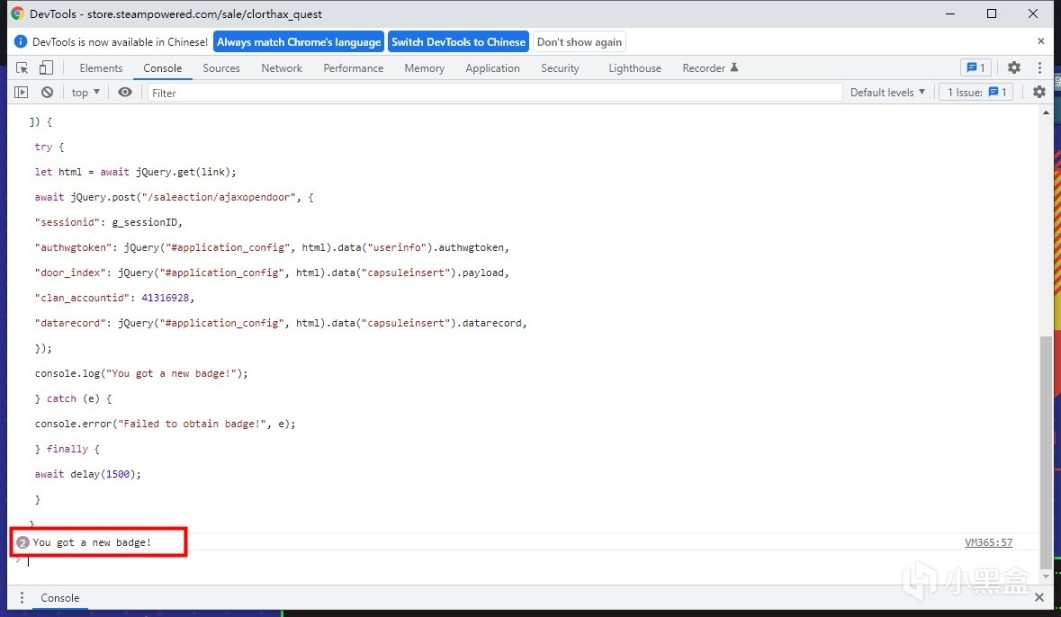
Task: Select the Recorder tab
Action: click(710, 68)
